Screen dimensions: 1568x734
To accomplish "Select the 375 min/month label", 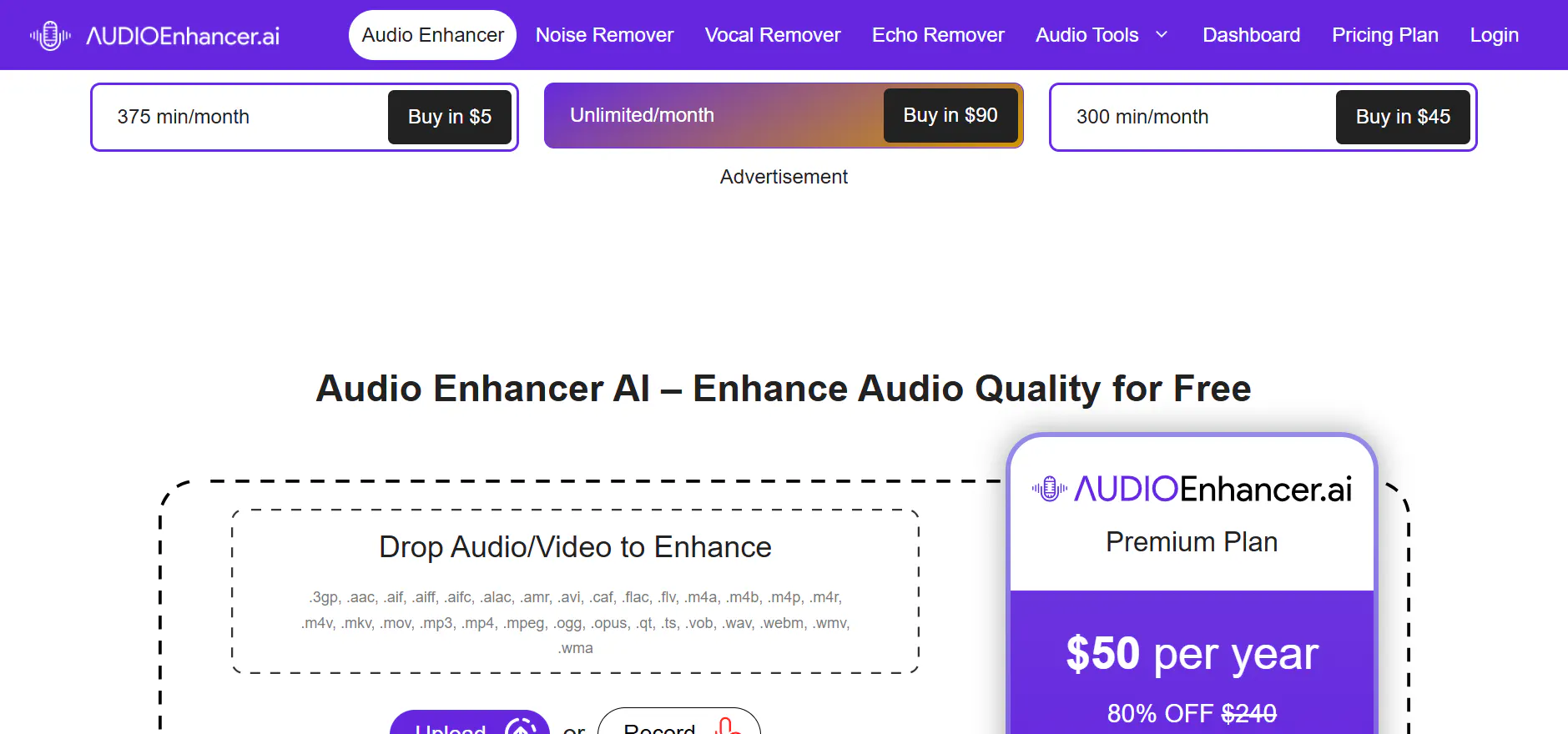I will pos(184,117).
